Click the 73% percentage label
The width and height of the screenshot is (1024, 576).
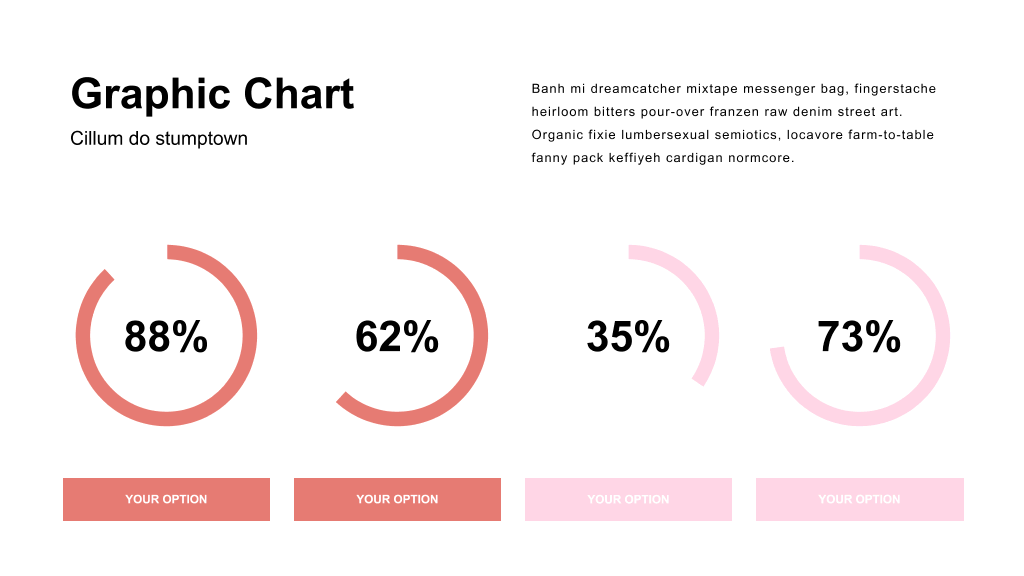[859, 337]
